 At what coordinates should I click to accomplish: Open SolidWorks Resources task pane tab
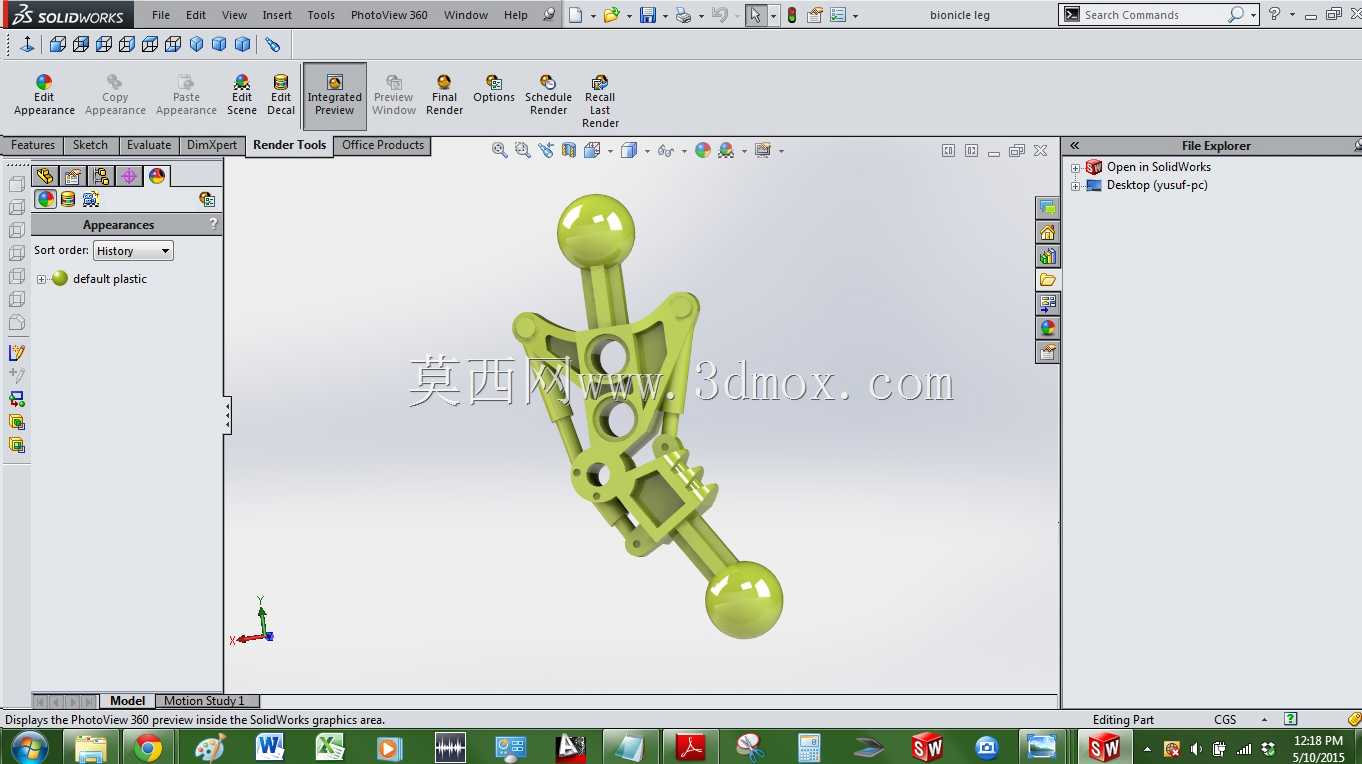pos(1047,232)
